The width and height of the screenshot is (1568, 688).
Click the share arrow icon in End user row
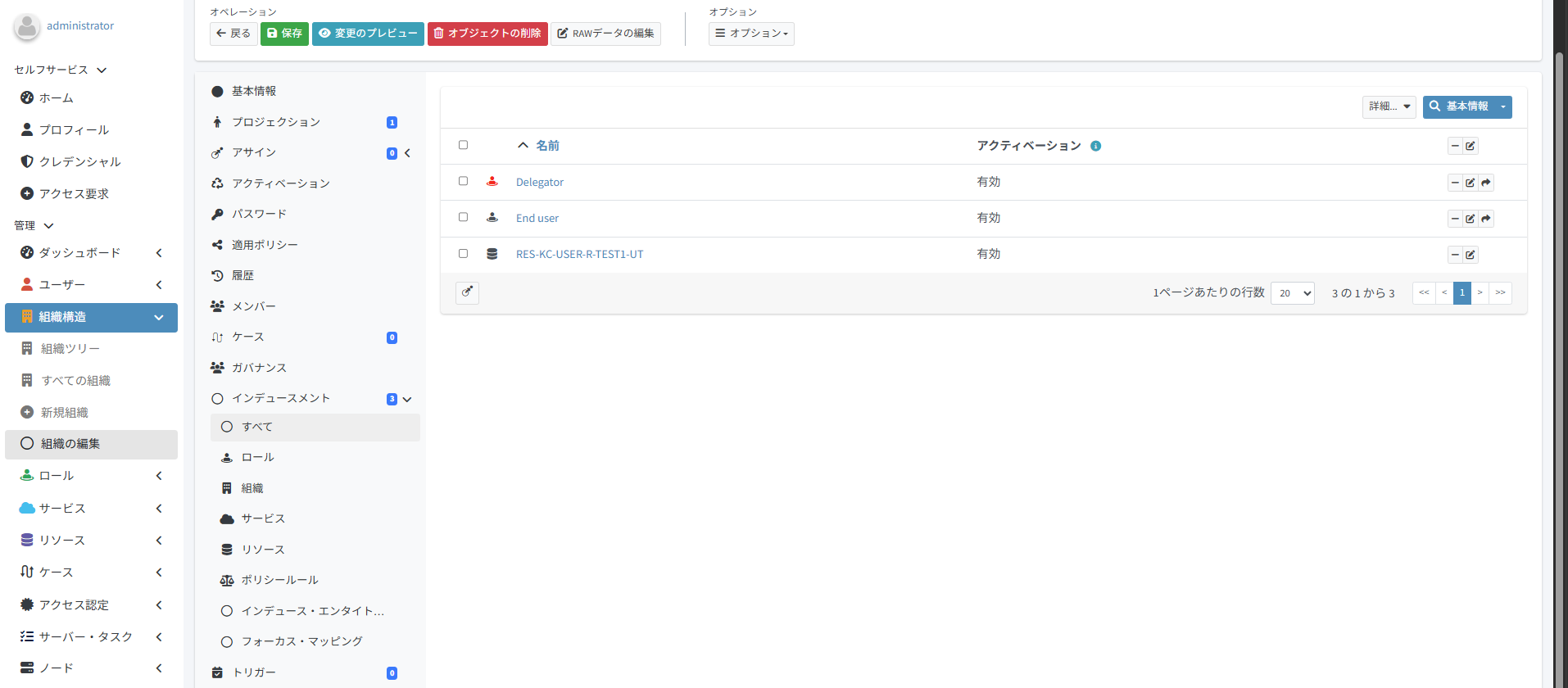tap(1486, 219)
